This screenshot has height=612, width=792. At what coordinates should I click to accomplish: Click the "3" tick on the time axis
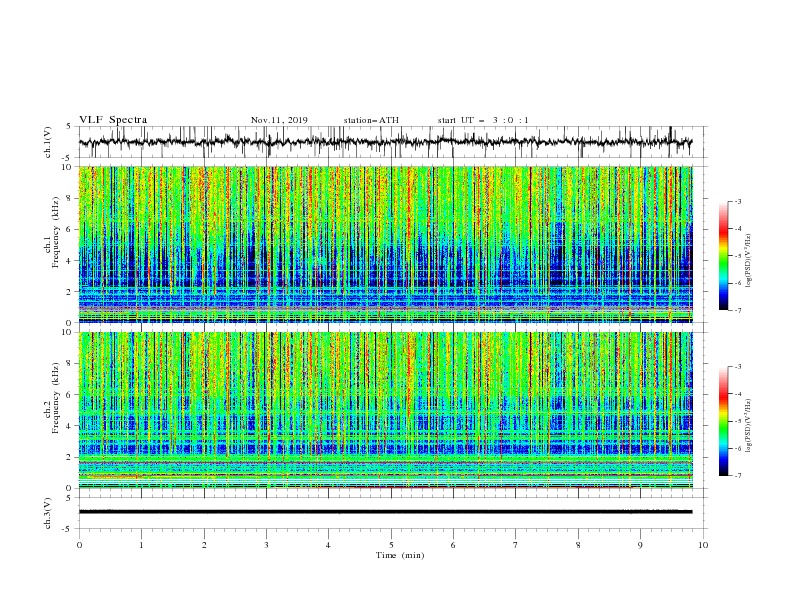point(266,545)
